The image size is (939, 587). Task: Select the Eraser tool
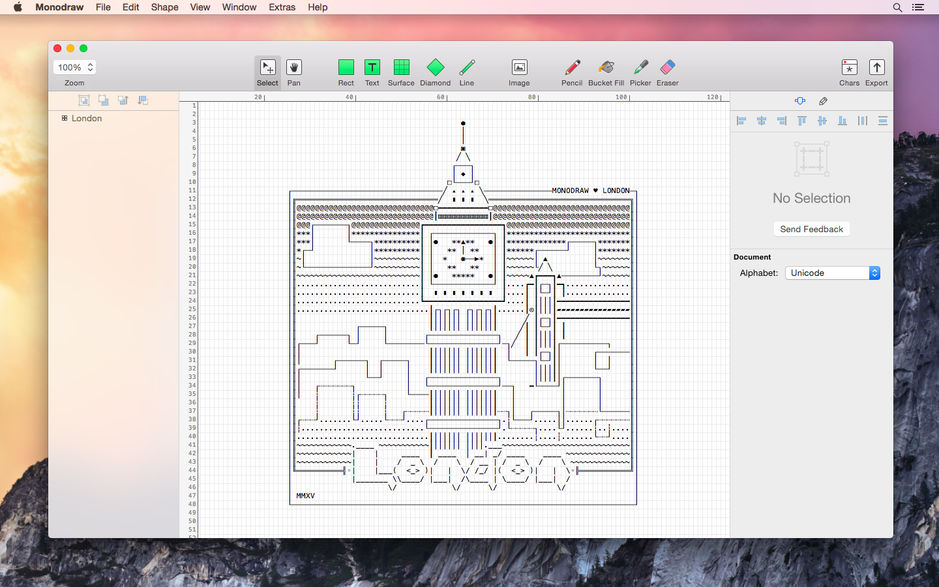click(x=667, y=72)
